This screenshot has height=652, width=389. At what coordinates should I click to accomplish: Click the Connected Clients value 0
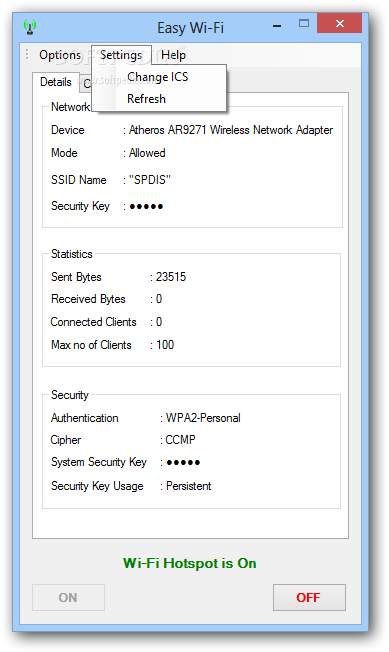click(159, 322)
